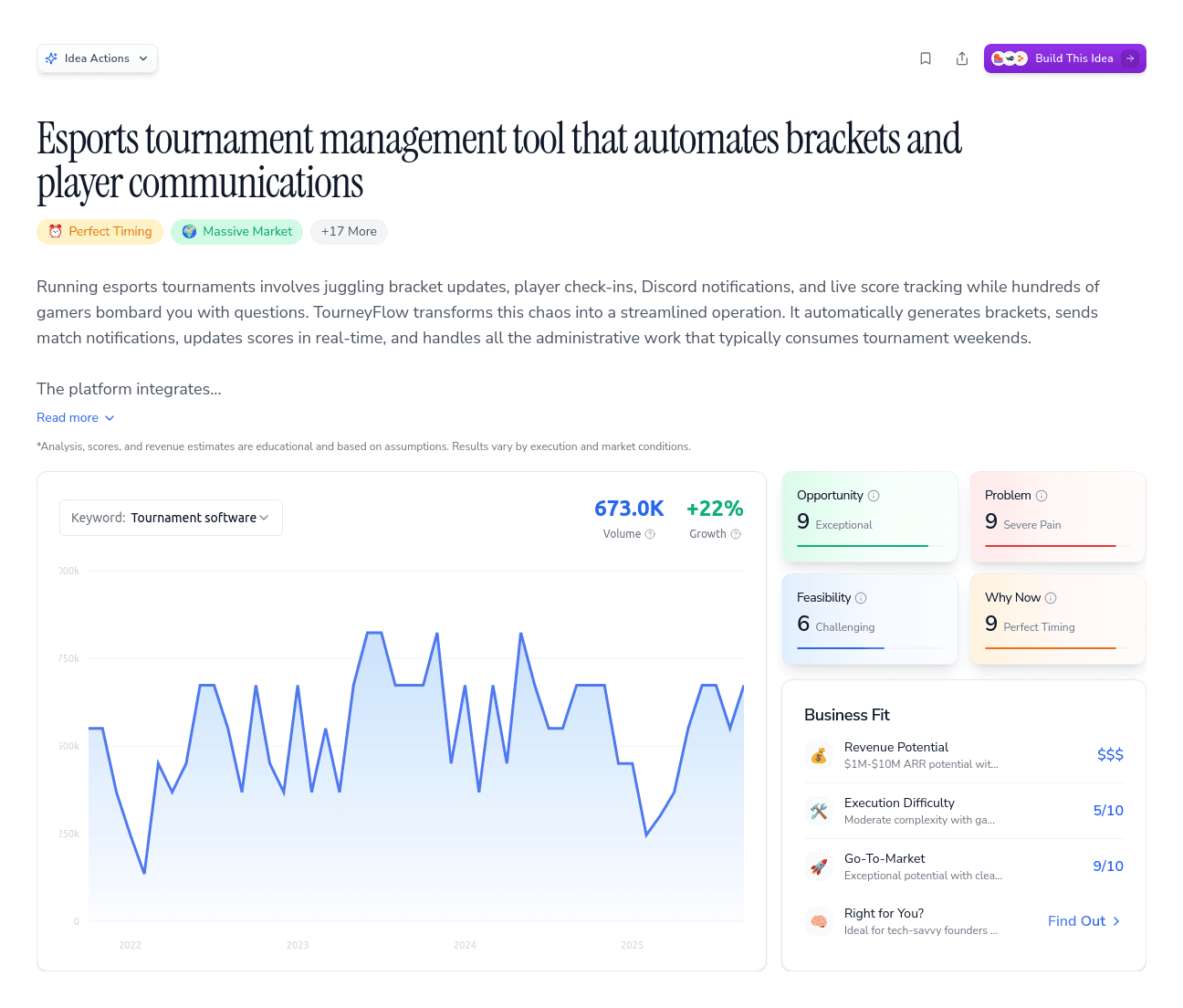1183x1008 pixels.
Task: Click the Opportunity info icon
Action: 874,495
